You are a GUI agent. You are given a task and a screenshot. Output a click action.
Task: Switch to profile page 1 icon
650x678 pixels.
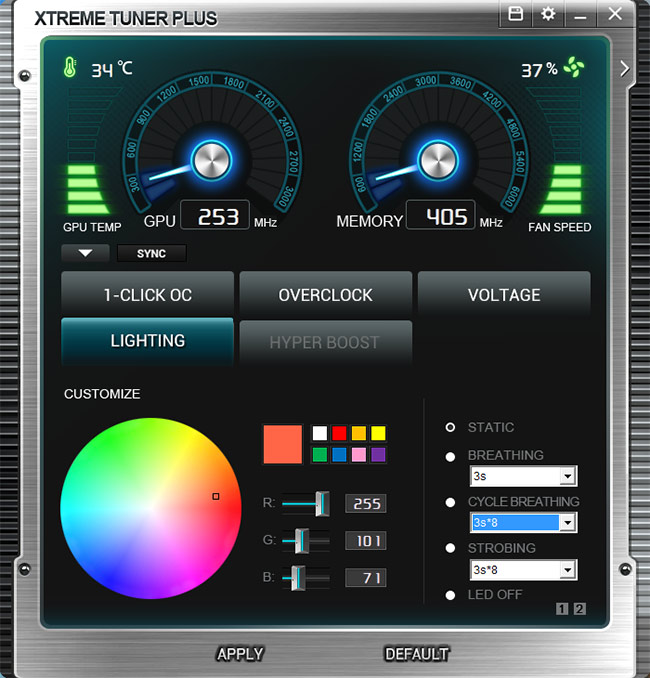pos(561,609)
